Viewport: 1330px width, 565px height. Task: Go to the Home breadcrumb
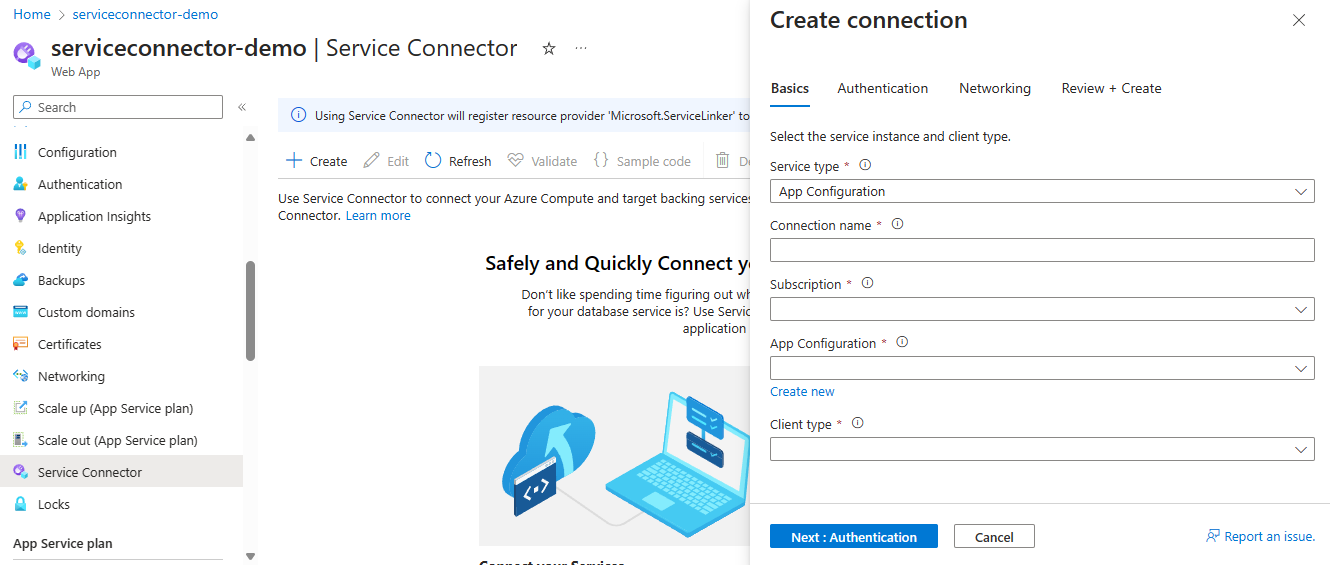point(32,14)
